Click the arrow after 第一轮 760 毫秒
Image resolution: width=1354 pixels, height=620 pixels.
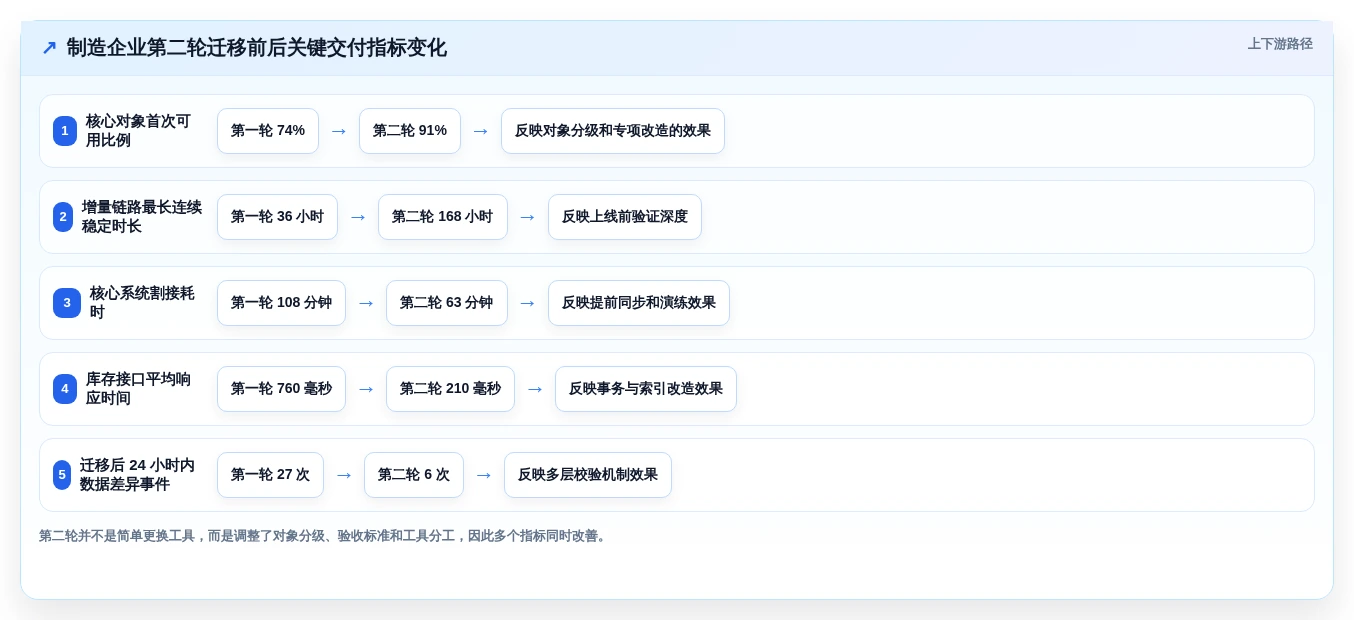pyautogui.click(x=366, y=389)
